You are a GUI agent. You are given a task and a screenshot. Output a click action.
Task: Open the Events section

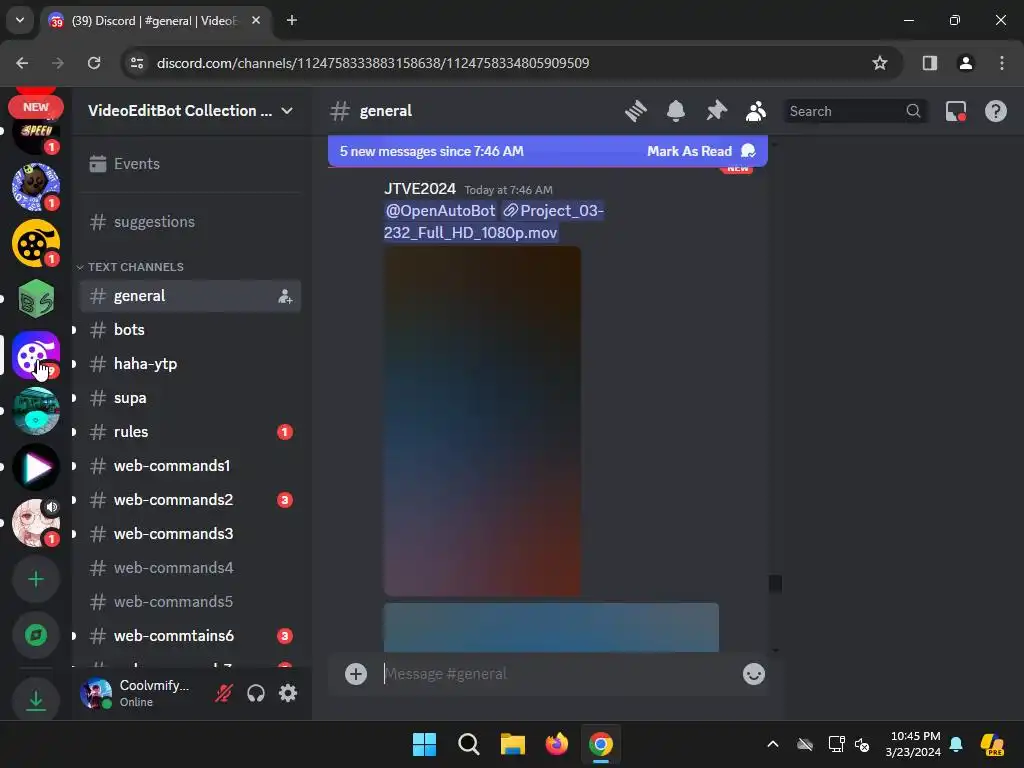pyautogui.click(x=190, y=164)
